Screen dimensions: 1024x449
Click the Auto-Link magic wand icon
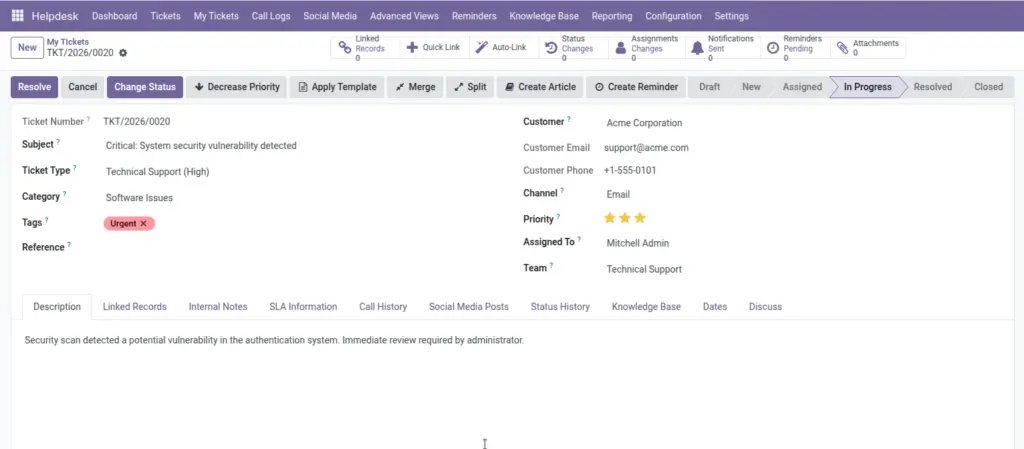(481, 48)
